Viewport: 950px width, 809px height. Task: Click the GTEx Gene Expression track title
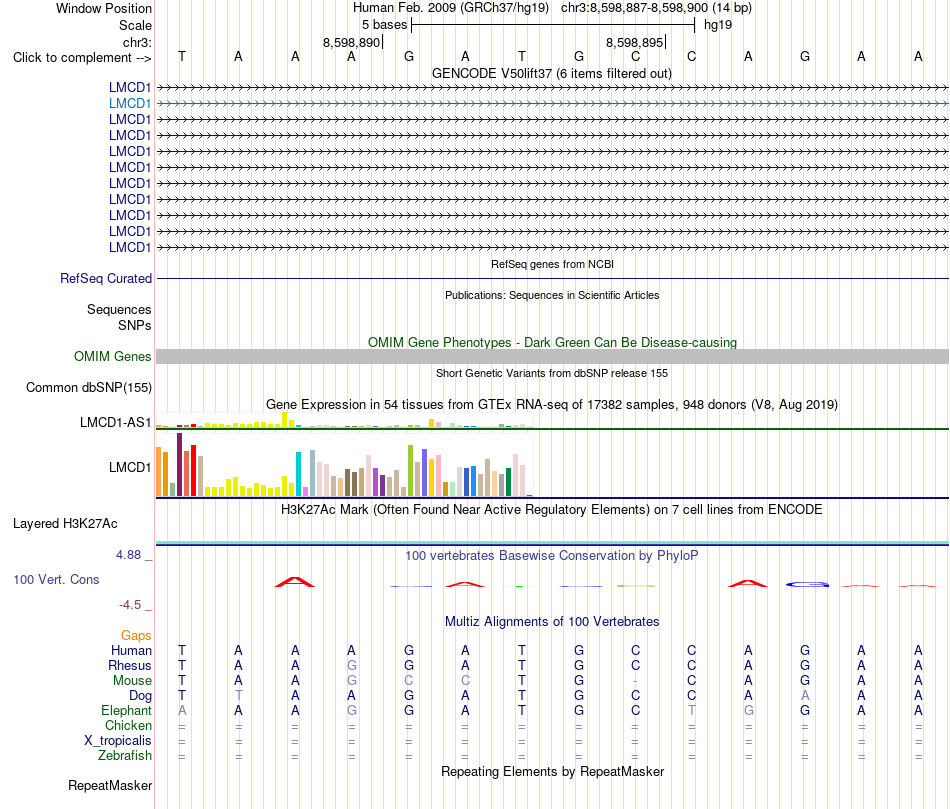552,404
